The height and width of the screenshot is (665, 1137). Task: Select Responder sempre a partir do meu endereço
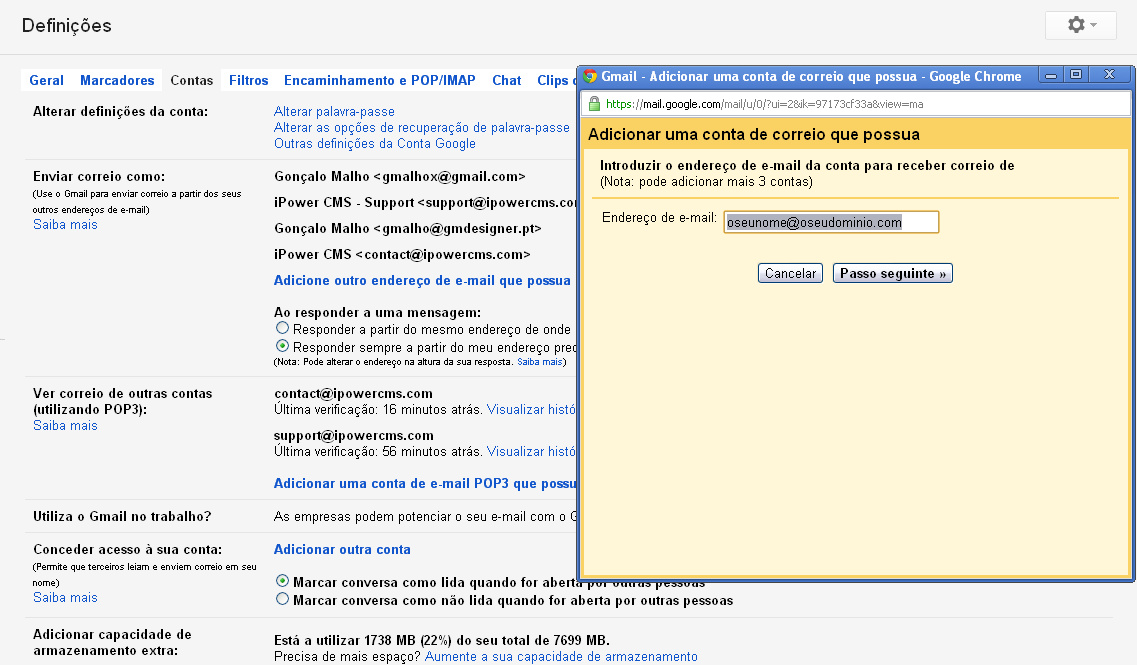pos(282,346)
